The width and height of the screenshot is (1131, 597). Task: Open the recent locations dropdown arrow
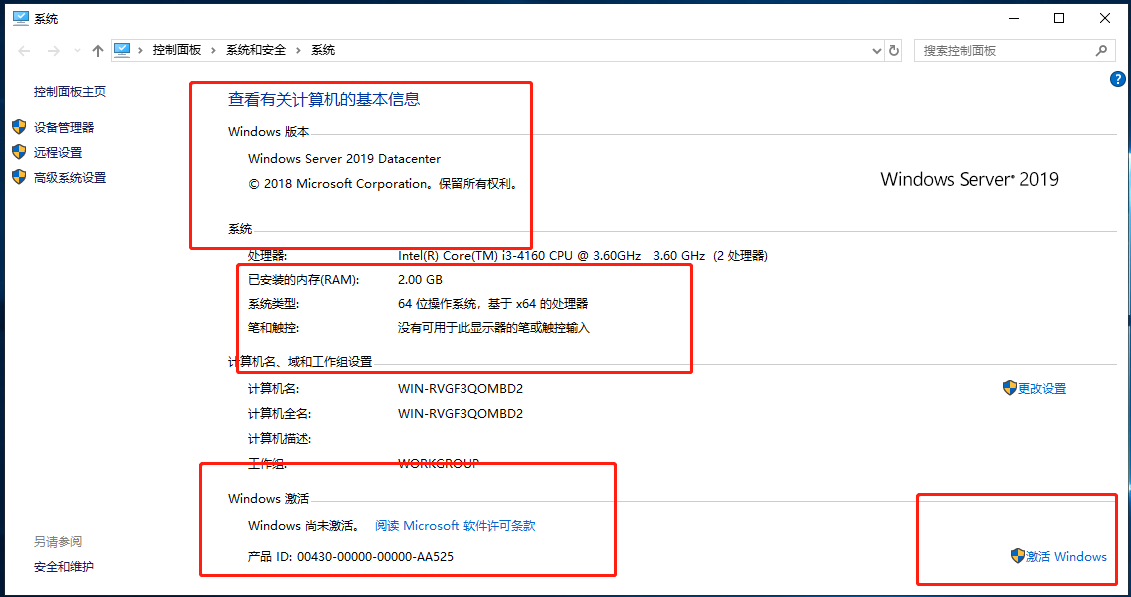tap(77, 51)
